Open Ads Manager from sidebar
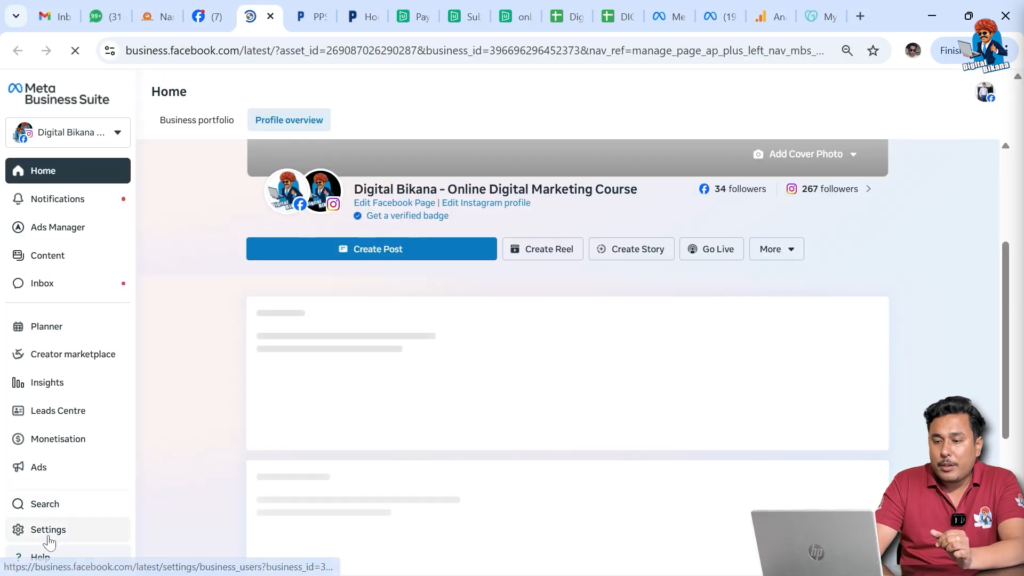 18,227
